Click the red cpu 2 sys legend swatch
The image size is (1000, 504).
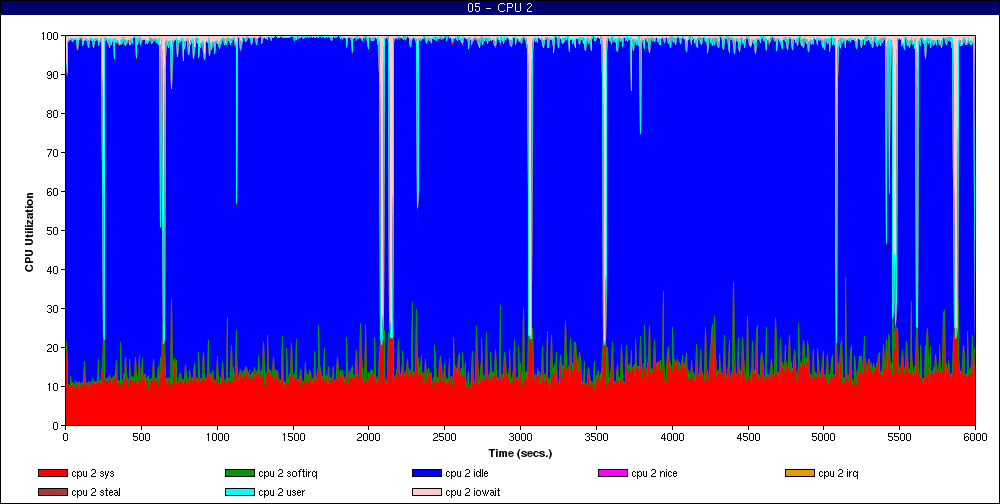click(x=52, y=473)
